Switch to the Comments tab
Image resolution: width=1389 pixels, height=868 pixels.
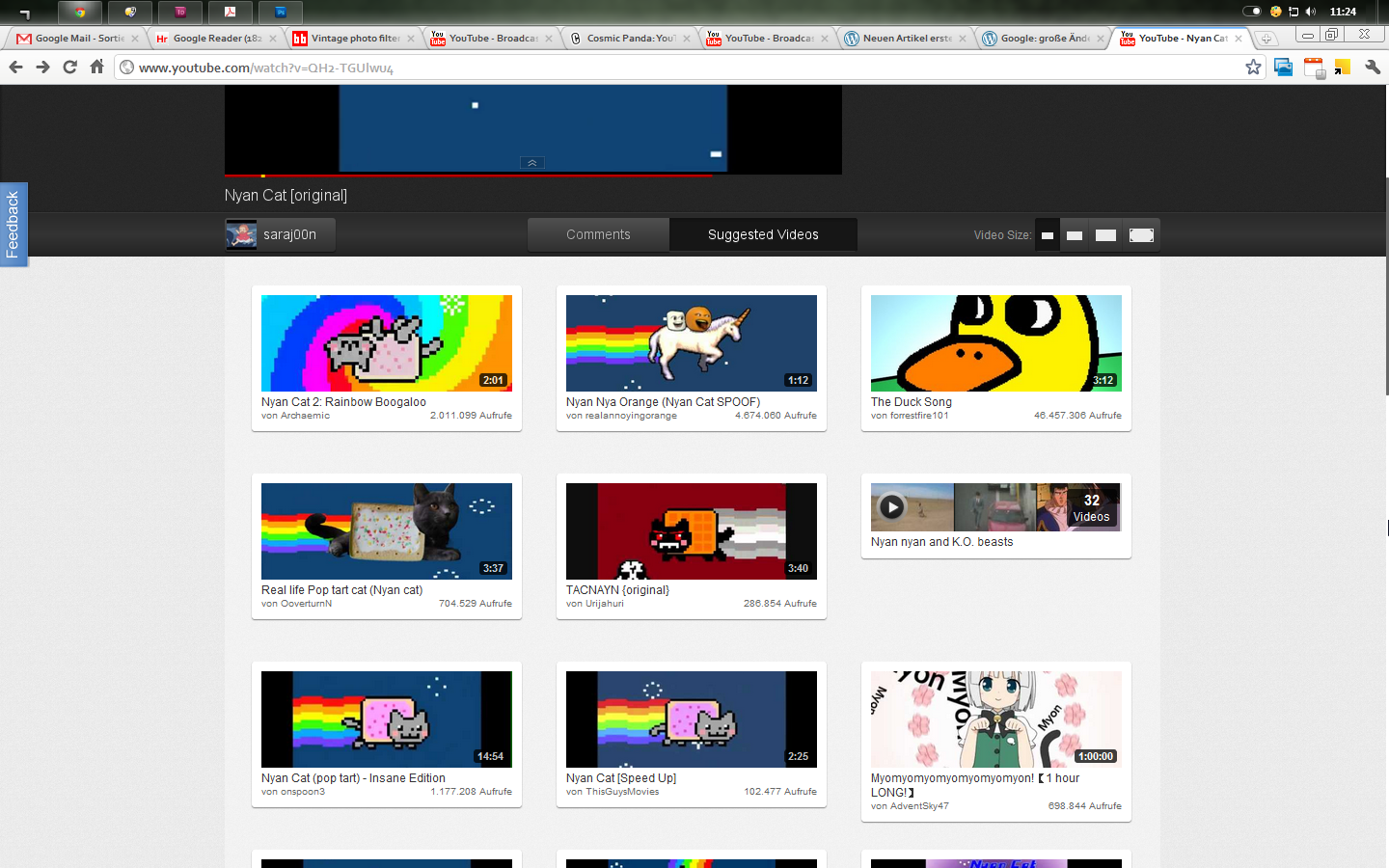598,234
